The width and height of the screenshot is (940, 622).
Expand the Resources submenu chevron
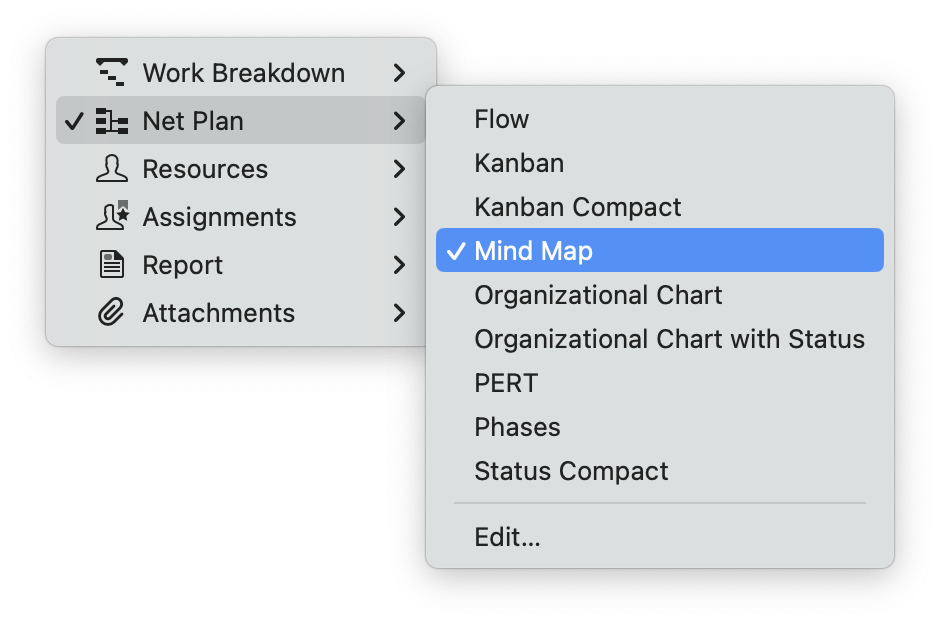(399, 168)
